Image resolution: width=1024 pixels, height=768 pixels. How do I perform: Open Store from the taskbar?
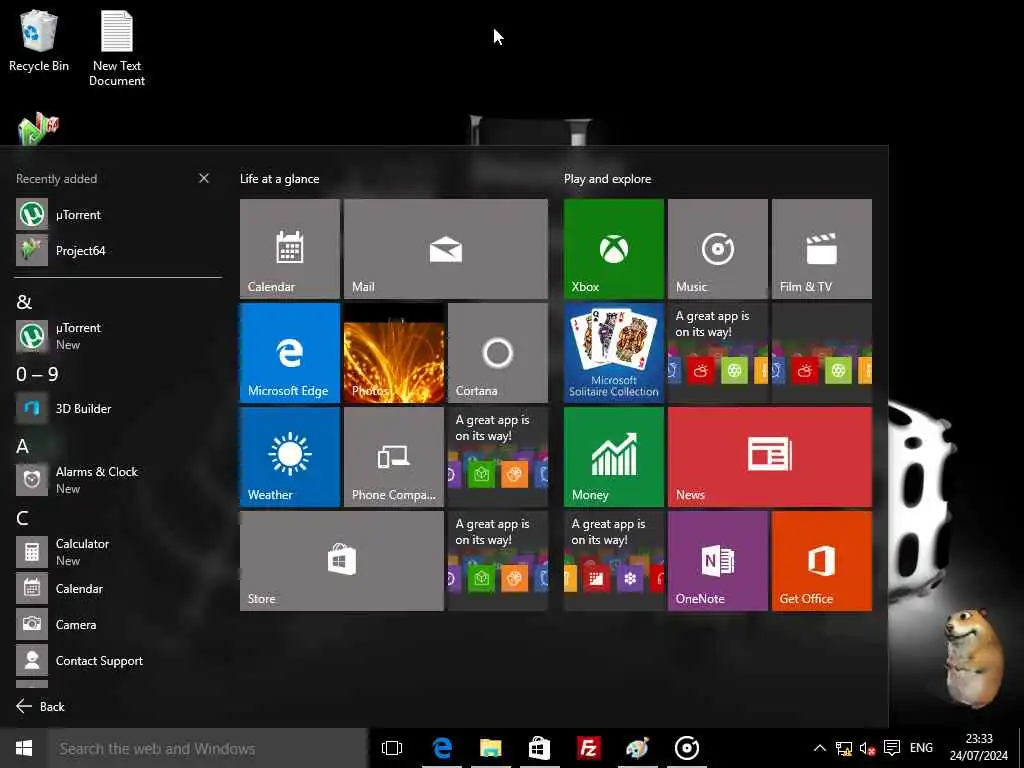pyautogui.click(x=539, y=748)
